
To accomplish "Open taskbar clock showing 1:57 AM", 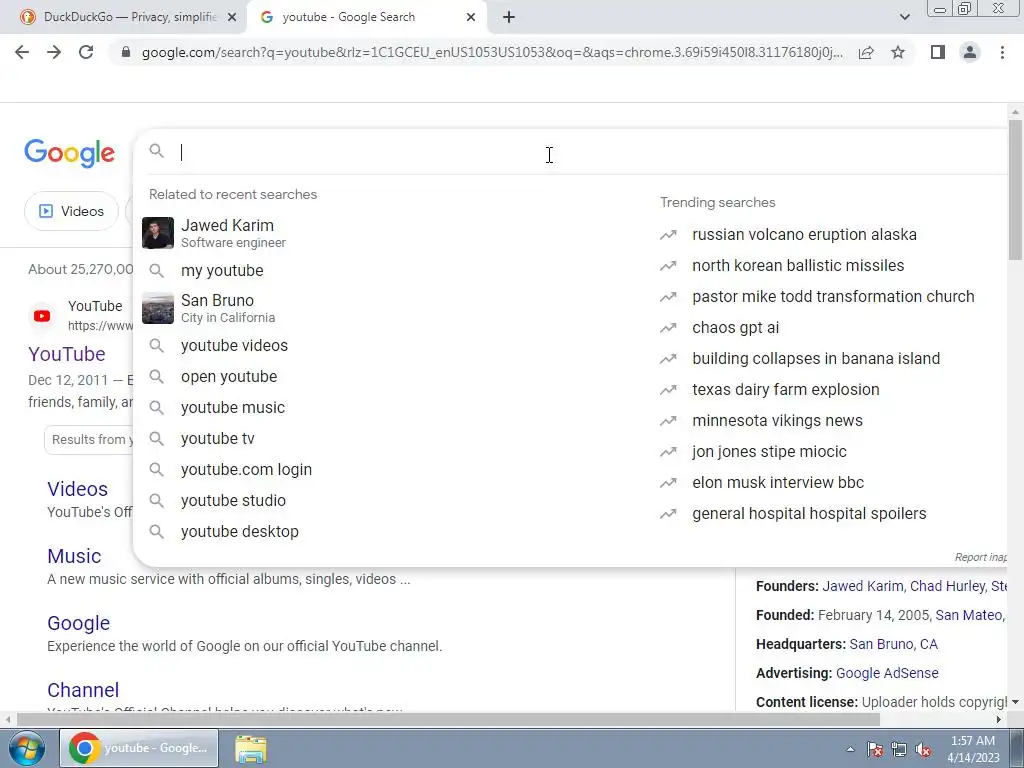I will coord(973,749).
